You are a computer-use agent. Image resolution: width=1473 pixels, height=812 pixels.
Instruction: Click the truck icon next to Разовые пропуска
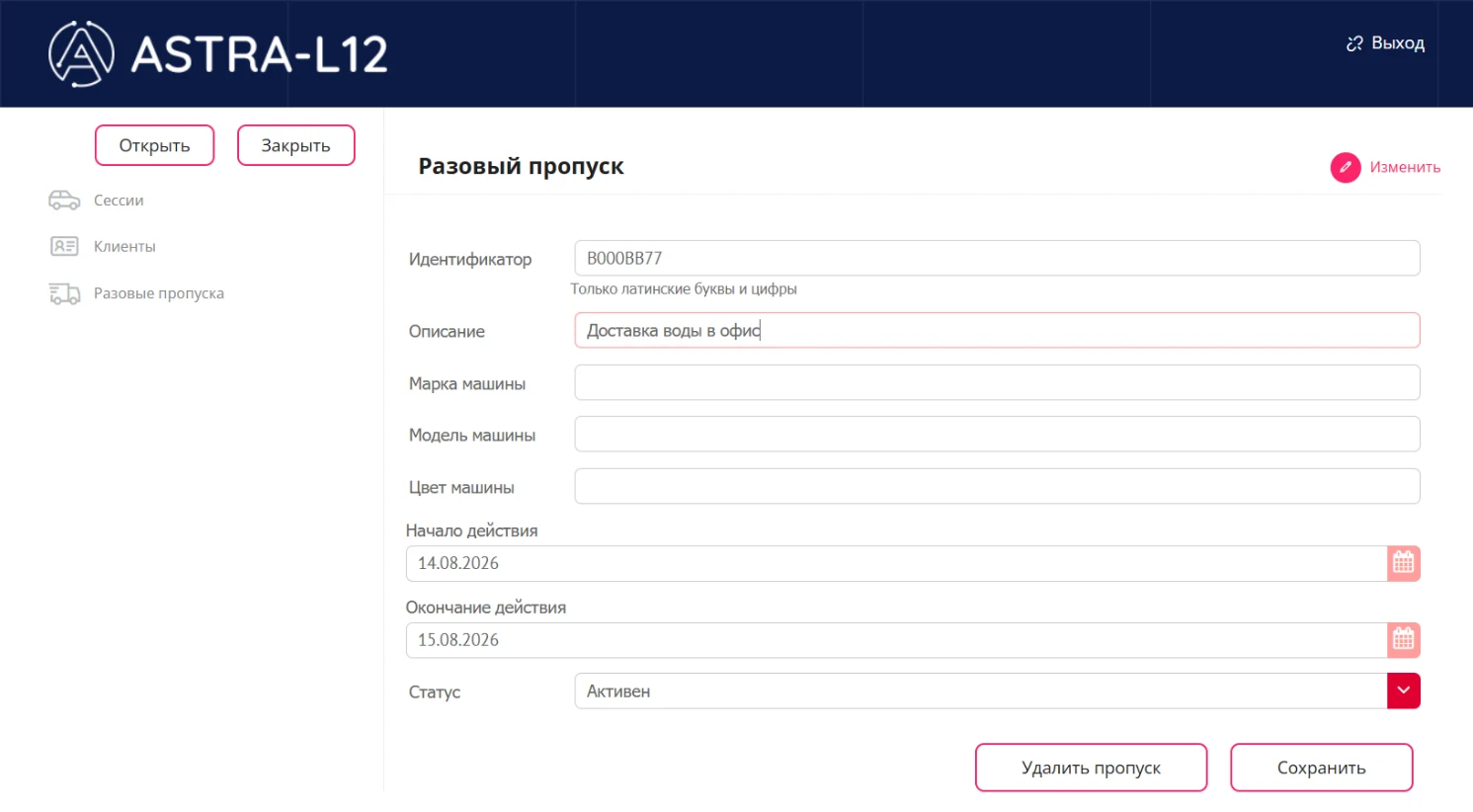coord(64,293)
